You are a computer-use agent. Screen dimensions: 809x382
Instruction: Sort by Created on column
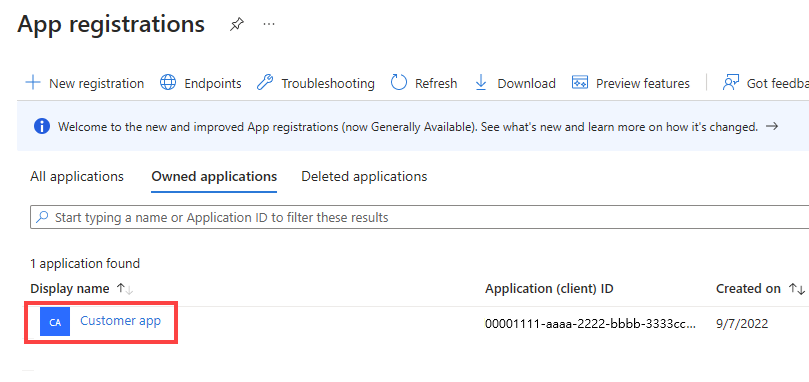pyautogui.click(x=748, y=289)
